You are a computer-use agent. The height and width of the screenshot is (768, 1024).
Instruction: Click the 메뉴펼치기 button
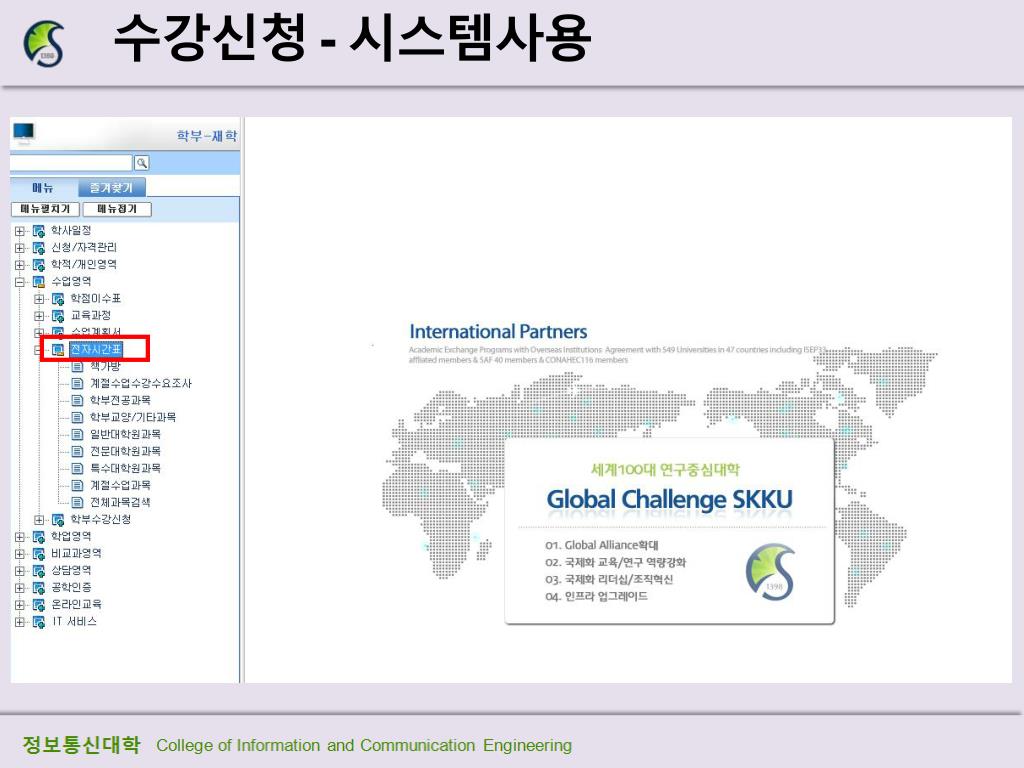[45, 209]
